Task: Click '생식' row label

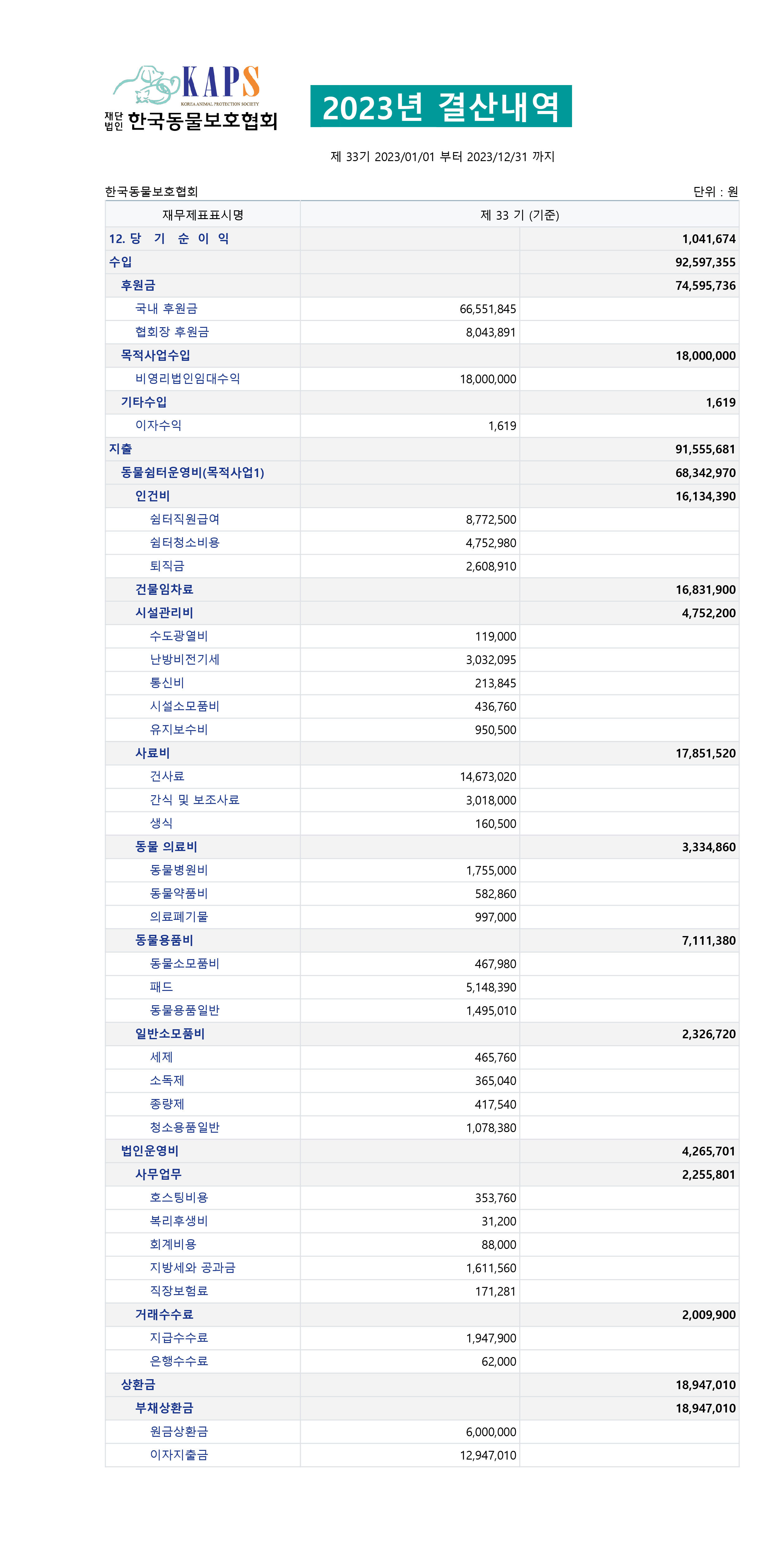Action: tap(161, 823)
